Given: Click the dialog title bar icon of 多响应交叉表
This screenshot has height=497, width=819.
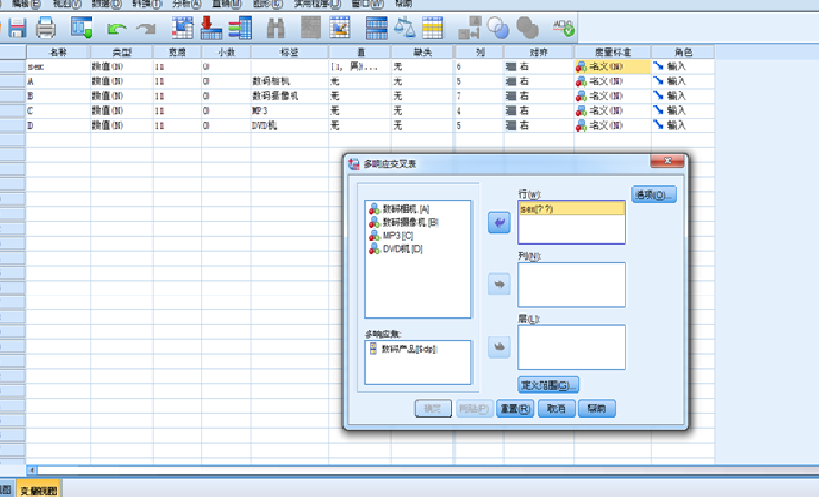Looking at the screenshot, I should (x=354, y=163).
